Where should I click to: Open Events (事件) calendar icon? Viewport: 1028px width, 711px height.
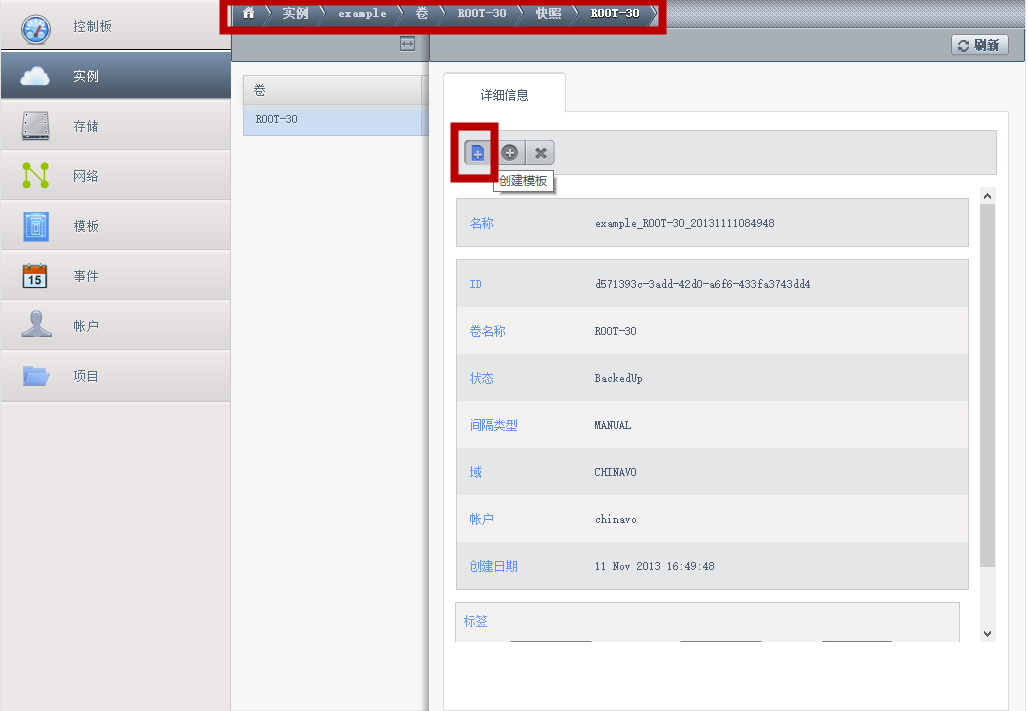35,276
